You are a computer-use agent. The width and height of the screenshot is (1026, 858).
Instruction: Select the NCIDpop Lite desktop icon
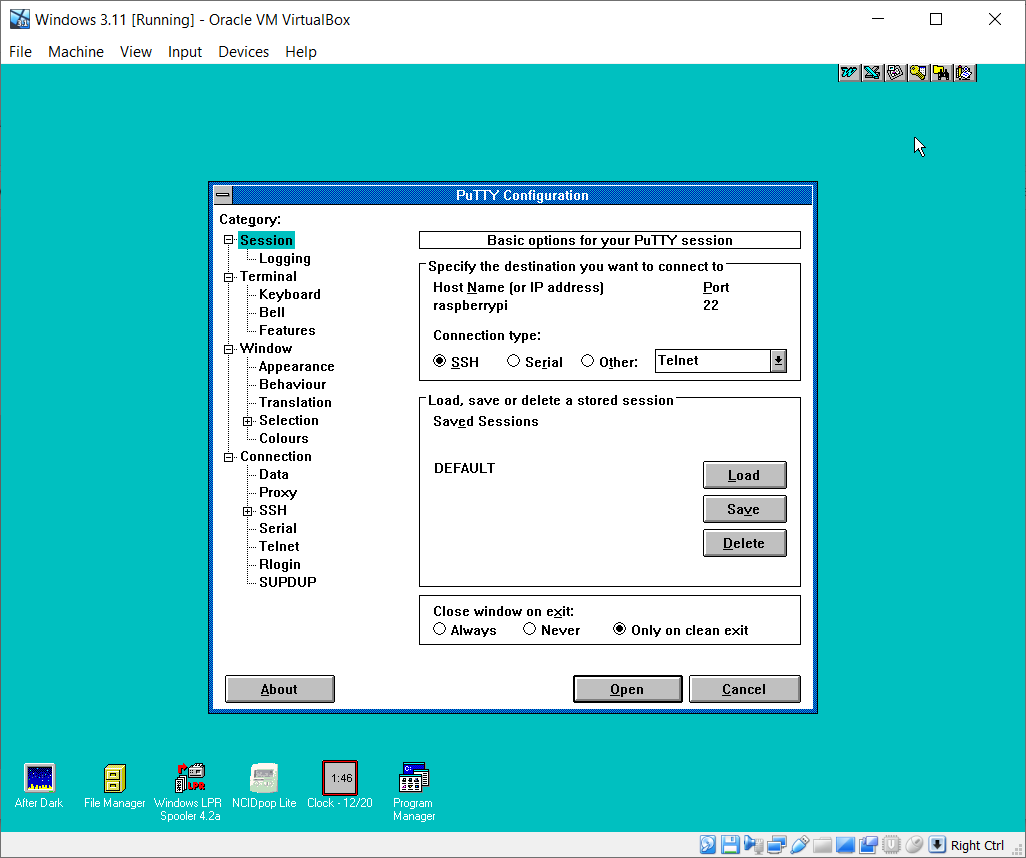(x=264, y=785)
